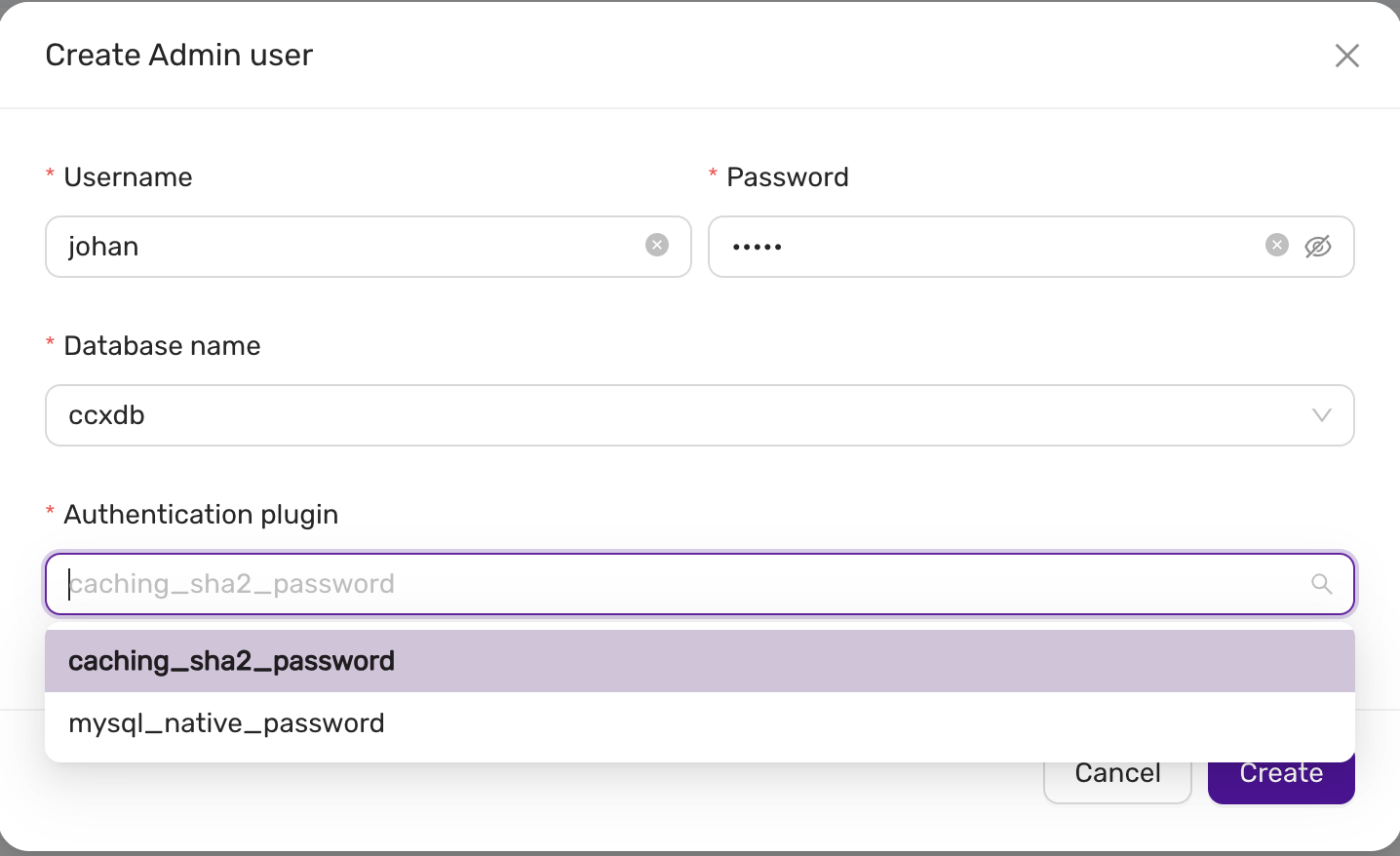Click the ccxdb database field
This screenshot has width=1400, height=856.
coord(390,415)
